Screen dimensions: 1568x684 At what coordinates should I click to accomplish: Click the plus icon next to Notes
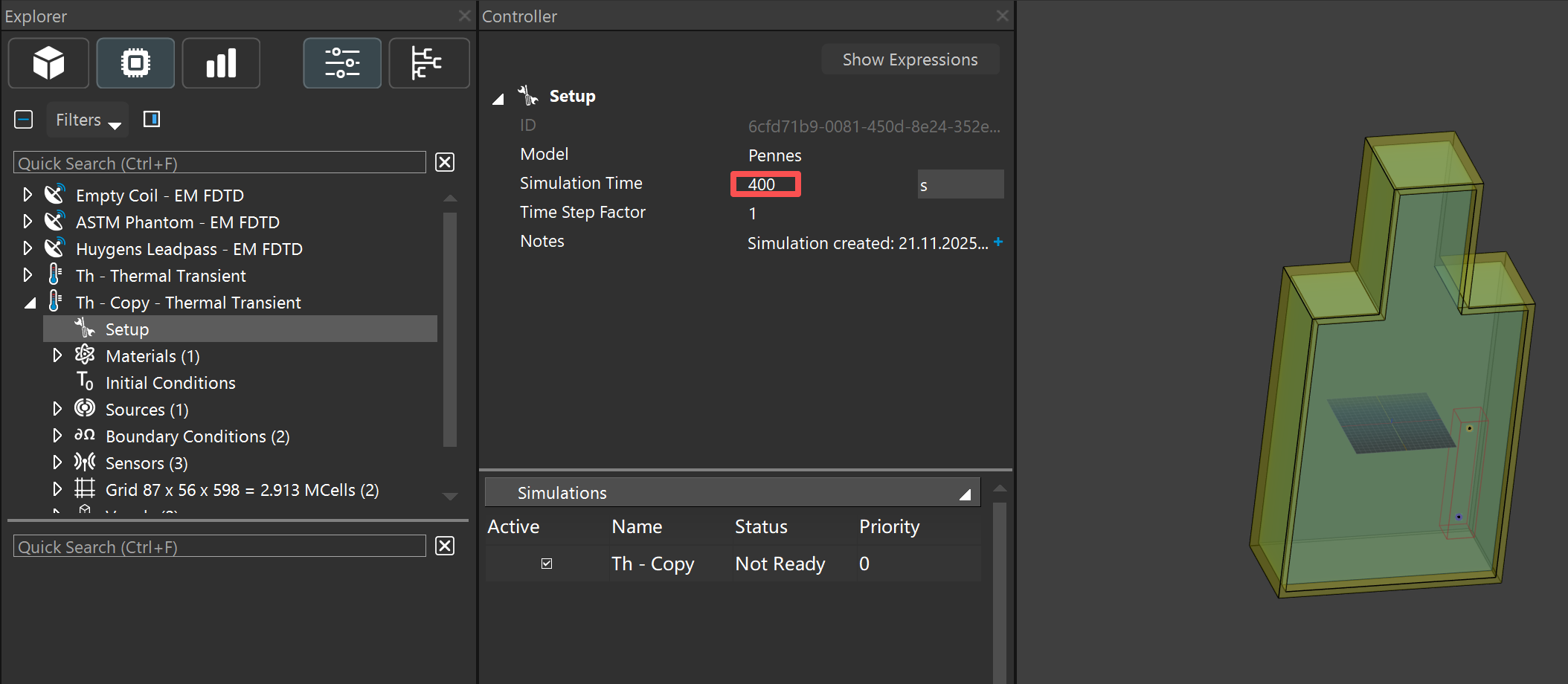[998, 242]
